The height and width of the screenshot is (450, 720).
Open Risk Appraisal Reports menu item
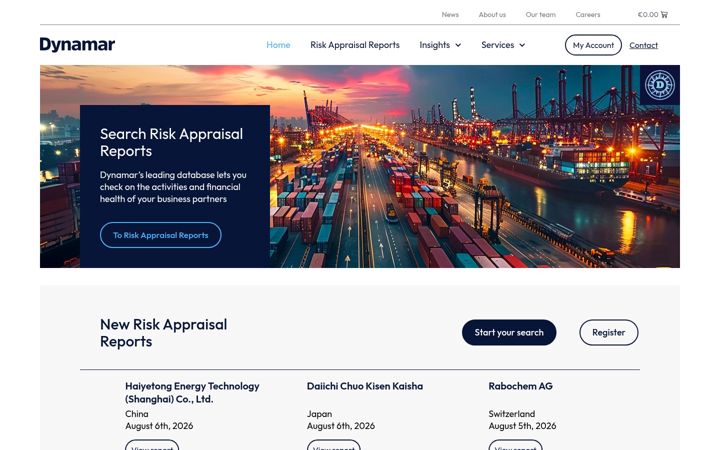coord(355,45)
